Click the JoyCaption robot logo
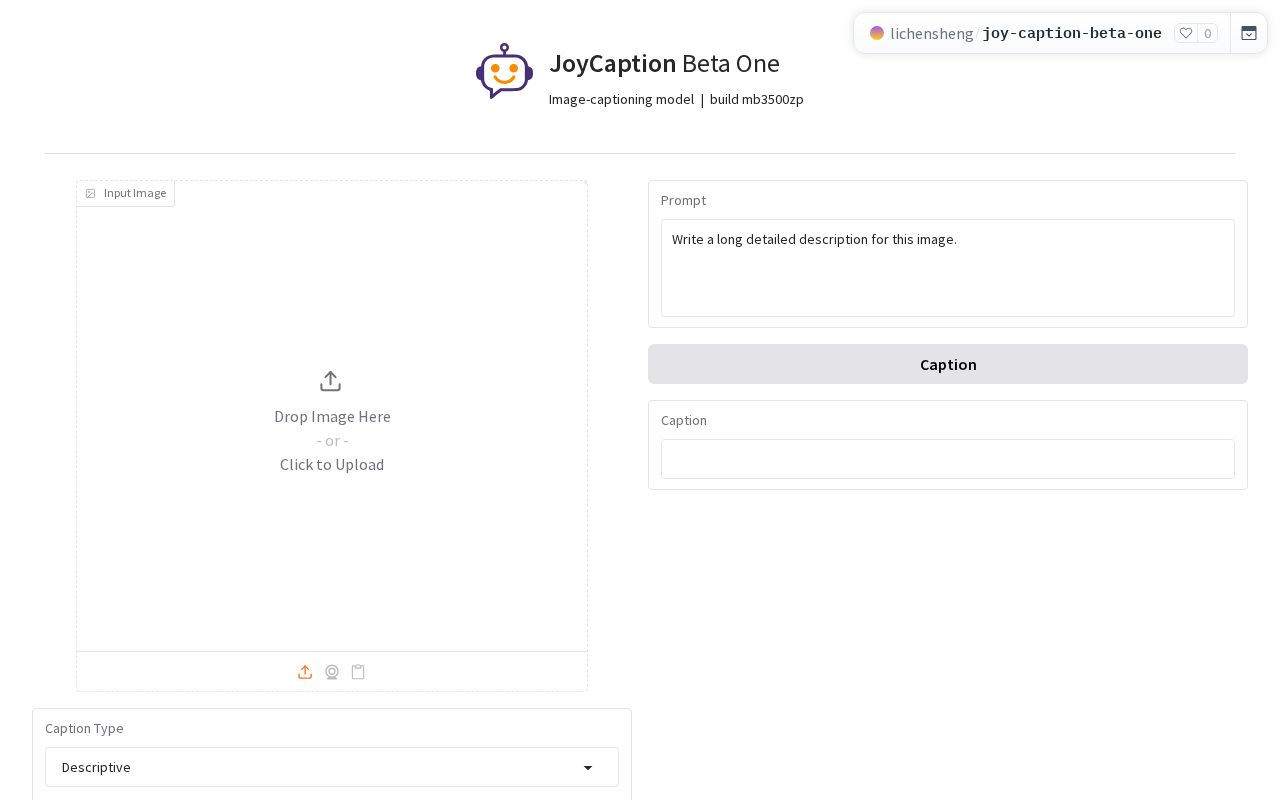The width and height of the screenshot is (1280, 800). pyautogui.click(x=504, y=71)
